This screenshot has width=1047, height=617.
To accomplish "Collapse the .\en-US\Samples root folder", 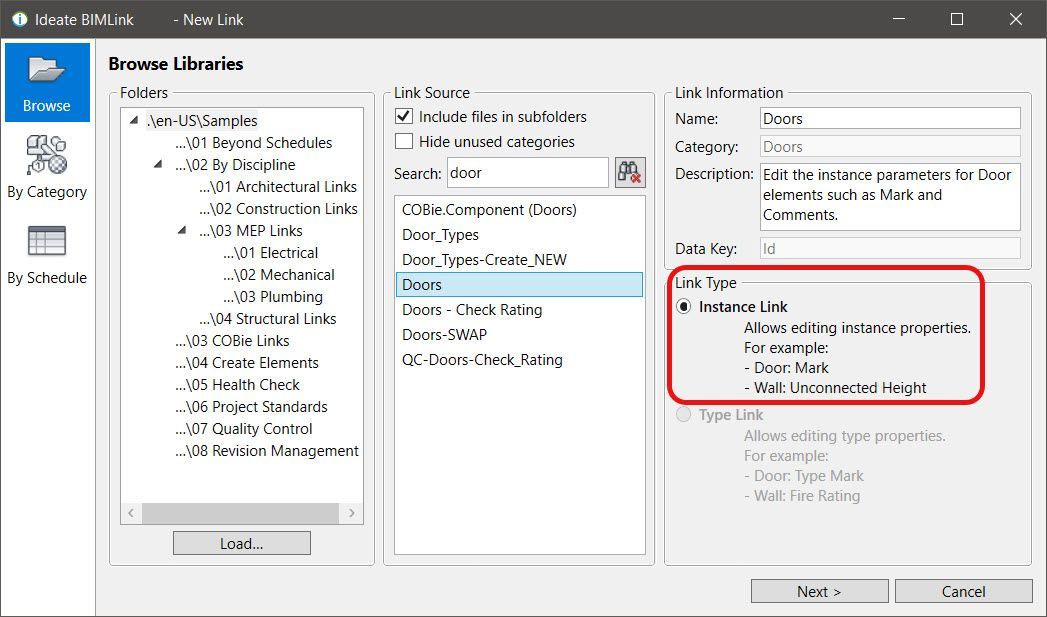I will click(134, 120).
